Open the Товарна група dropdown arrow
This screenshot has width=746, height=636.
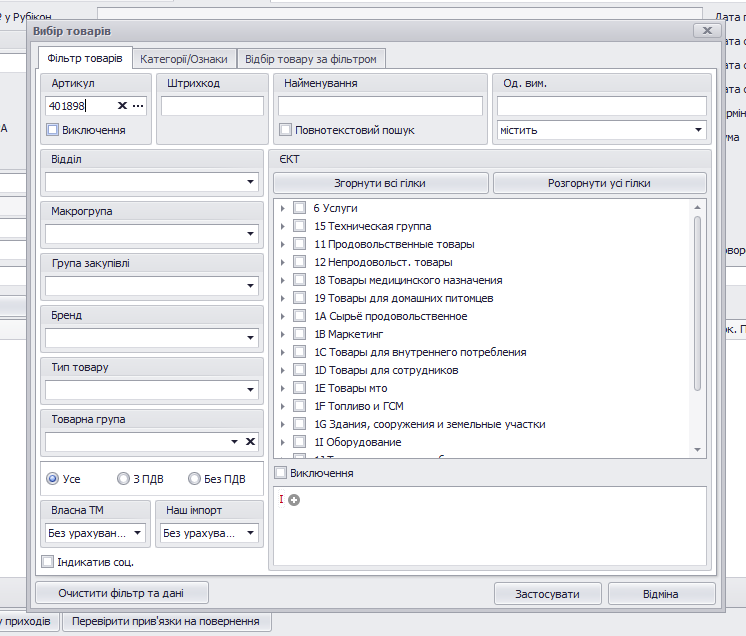(x=234, y=441)
